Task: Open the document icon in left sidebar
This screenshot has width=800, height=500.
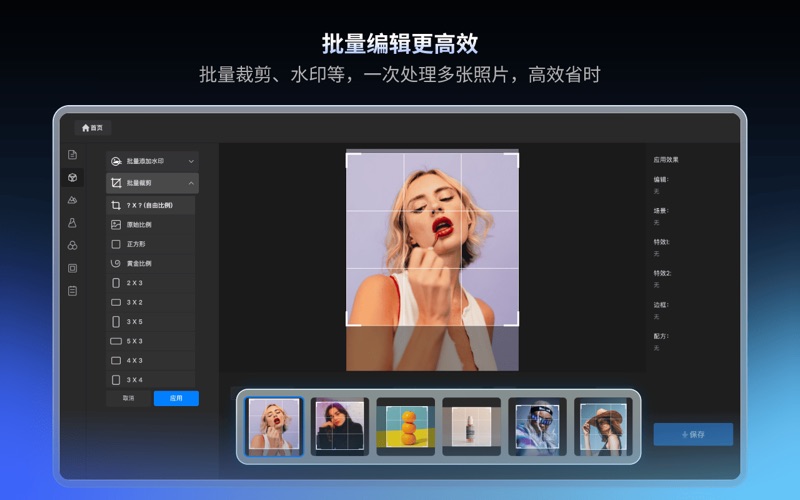Action: (72, 154)
